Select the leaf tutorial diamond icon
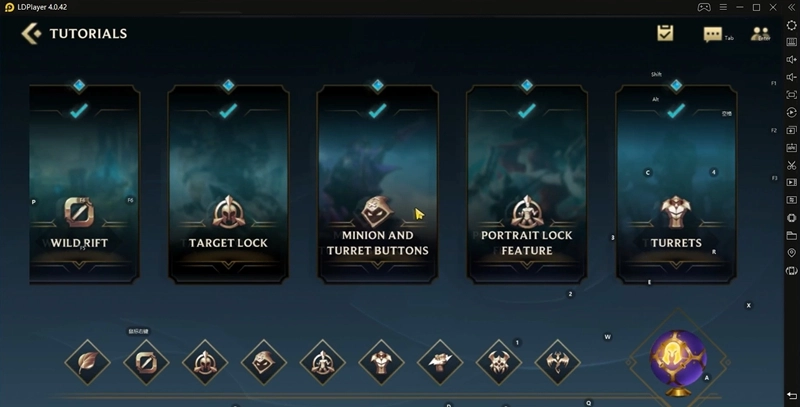800x407 pixels. coord(88,362)
